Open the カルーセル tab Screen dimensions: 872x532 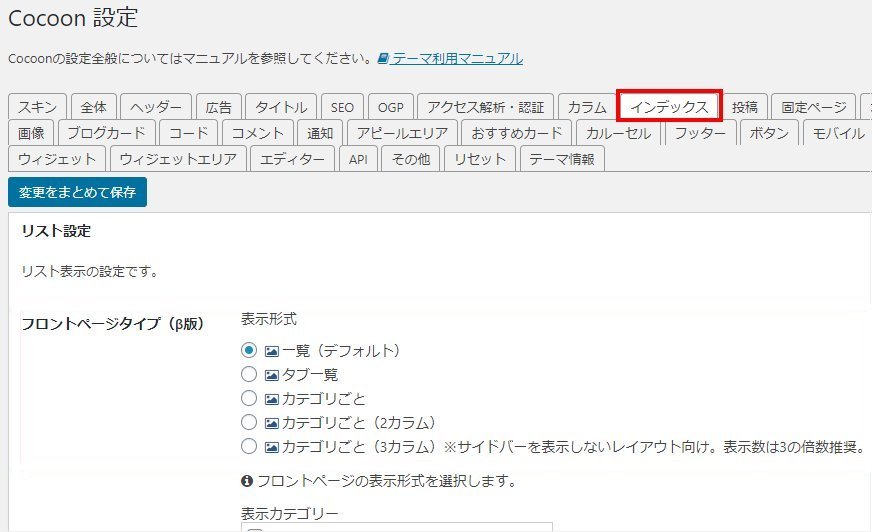[x=618, y=133]
